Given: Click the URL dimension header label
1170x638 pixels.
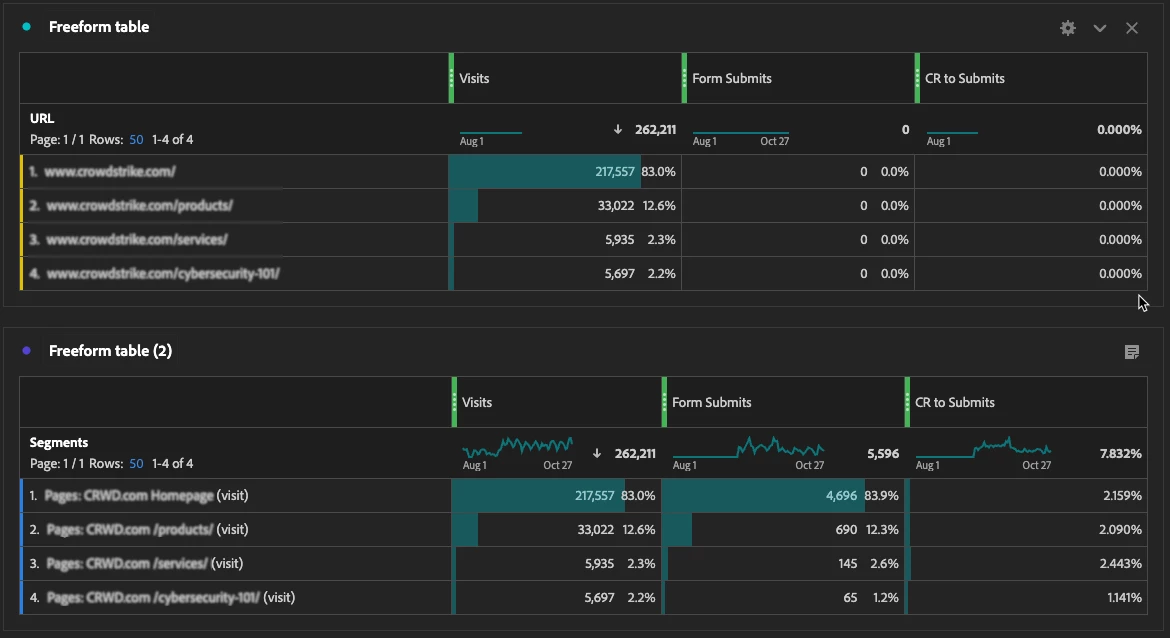Looking at the screenshot, I should [42, 119].
